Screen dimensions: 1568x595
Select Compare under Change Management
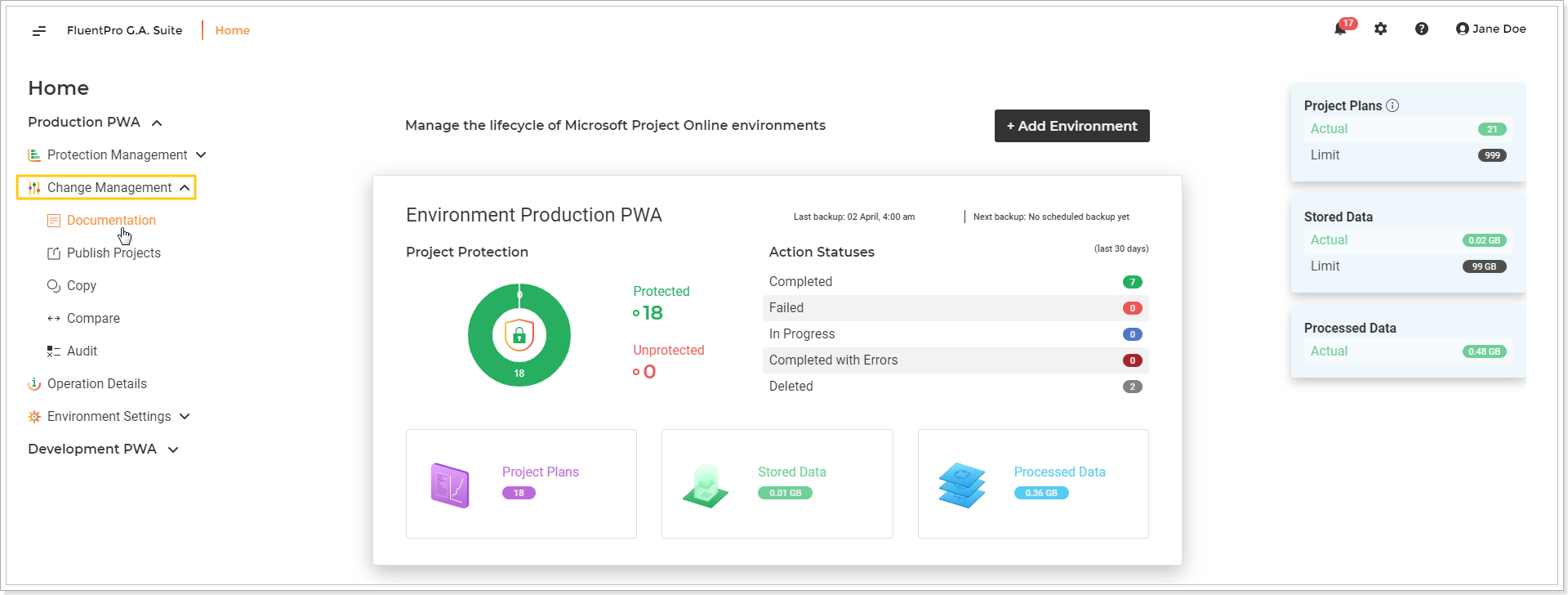point(93,319)
